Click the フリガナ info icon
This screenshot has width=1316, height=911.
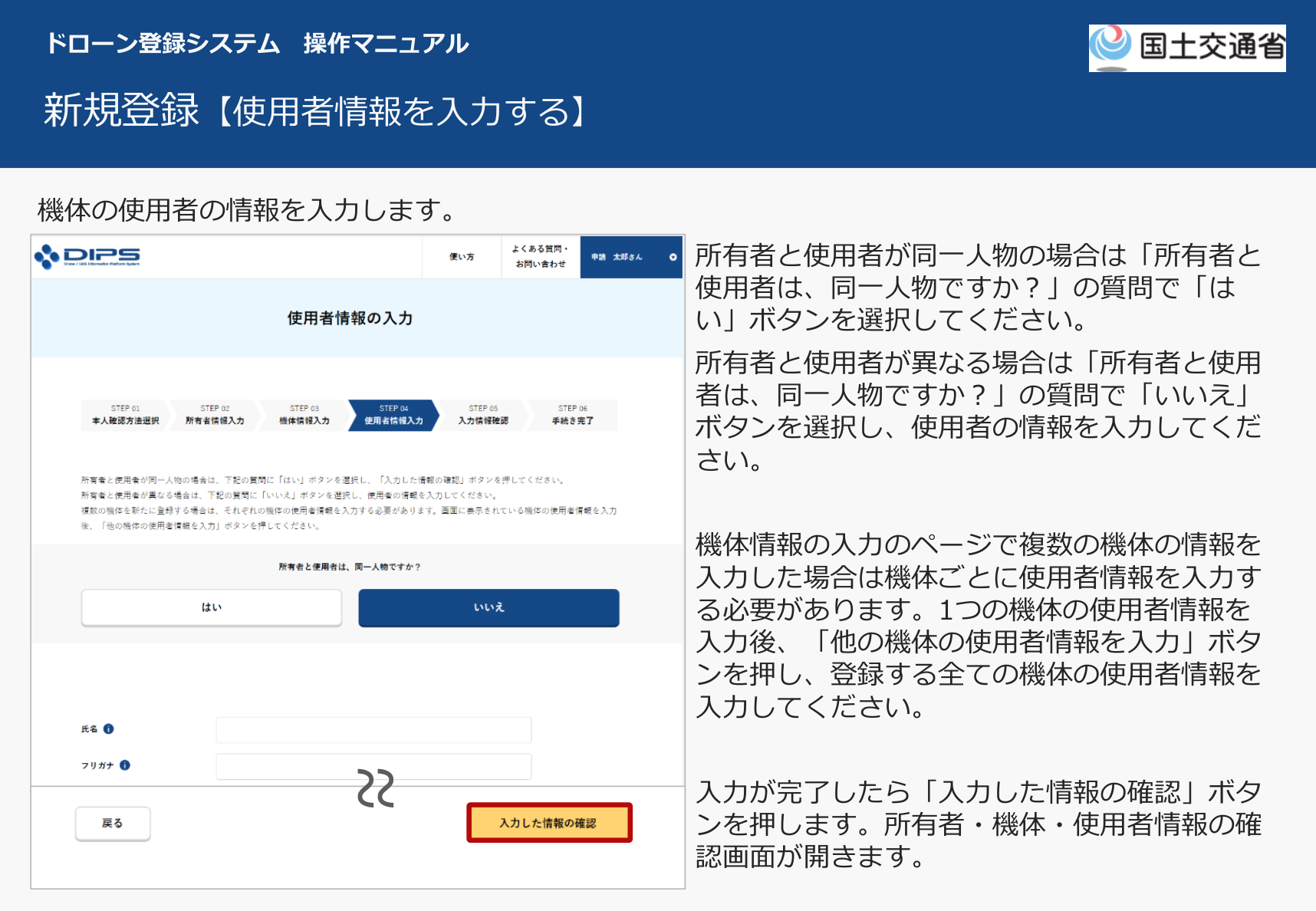[125, 765]
